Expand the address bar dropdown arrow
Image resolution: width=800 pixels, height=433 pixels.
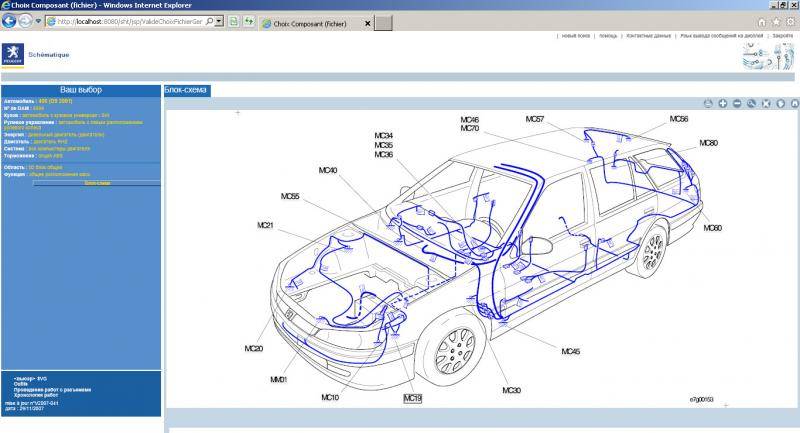[220, 21]
